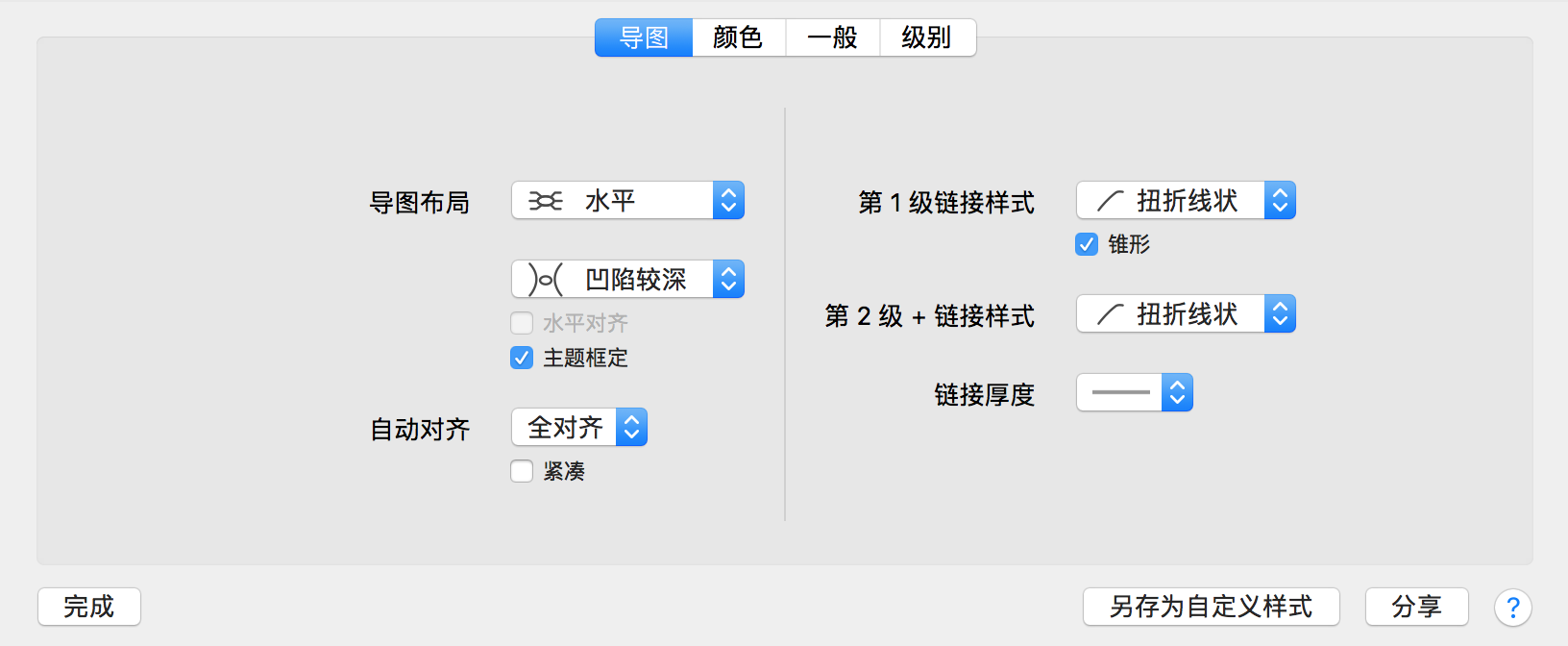The image size is (1568, 646).
Task: Open the 导图布局 dropdown arrows
Action: coord(728,201)
